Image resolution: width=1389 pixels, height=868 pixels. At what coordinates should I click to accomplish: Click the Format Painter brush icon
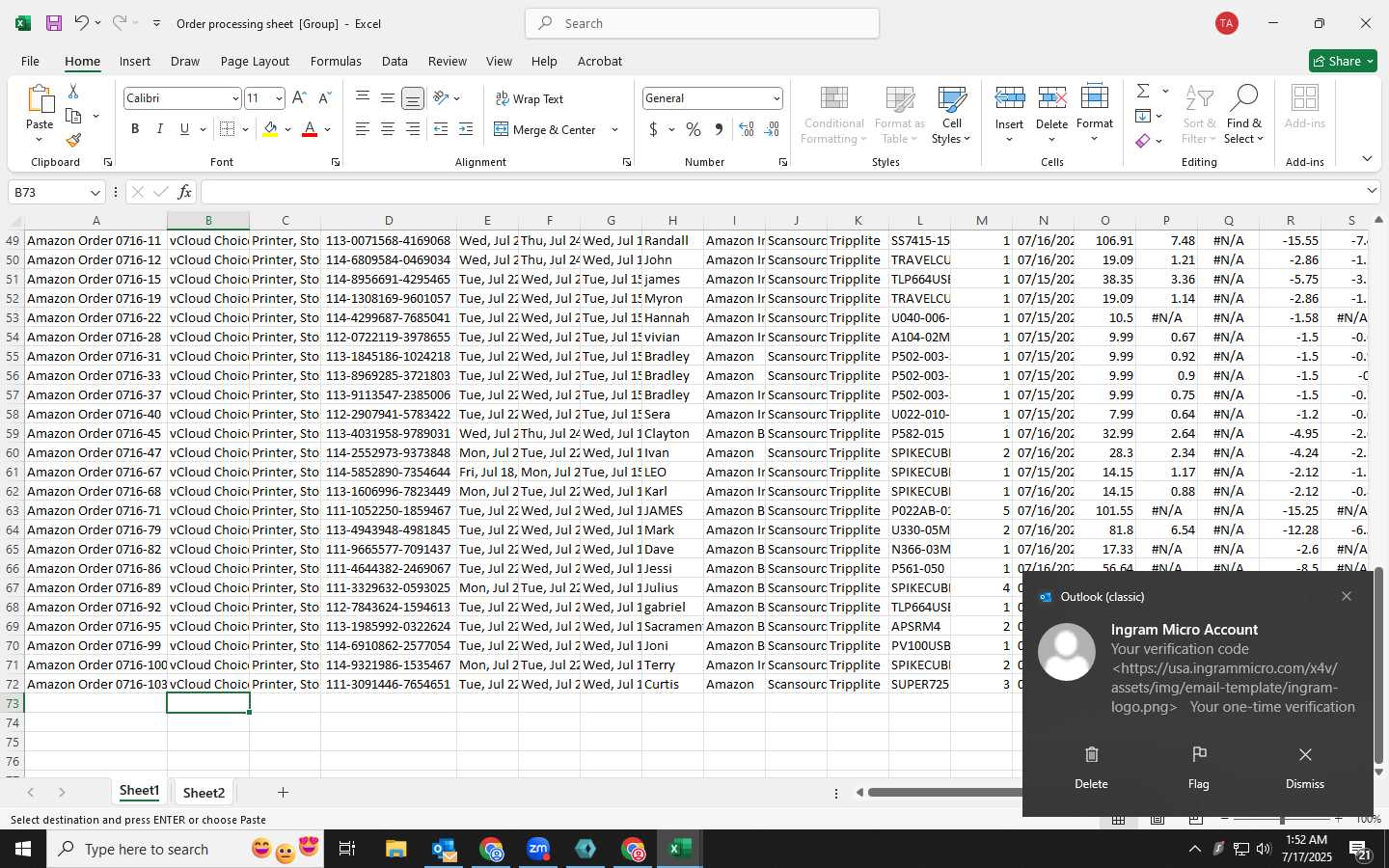(73, 140)
